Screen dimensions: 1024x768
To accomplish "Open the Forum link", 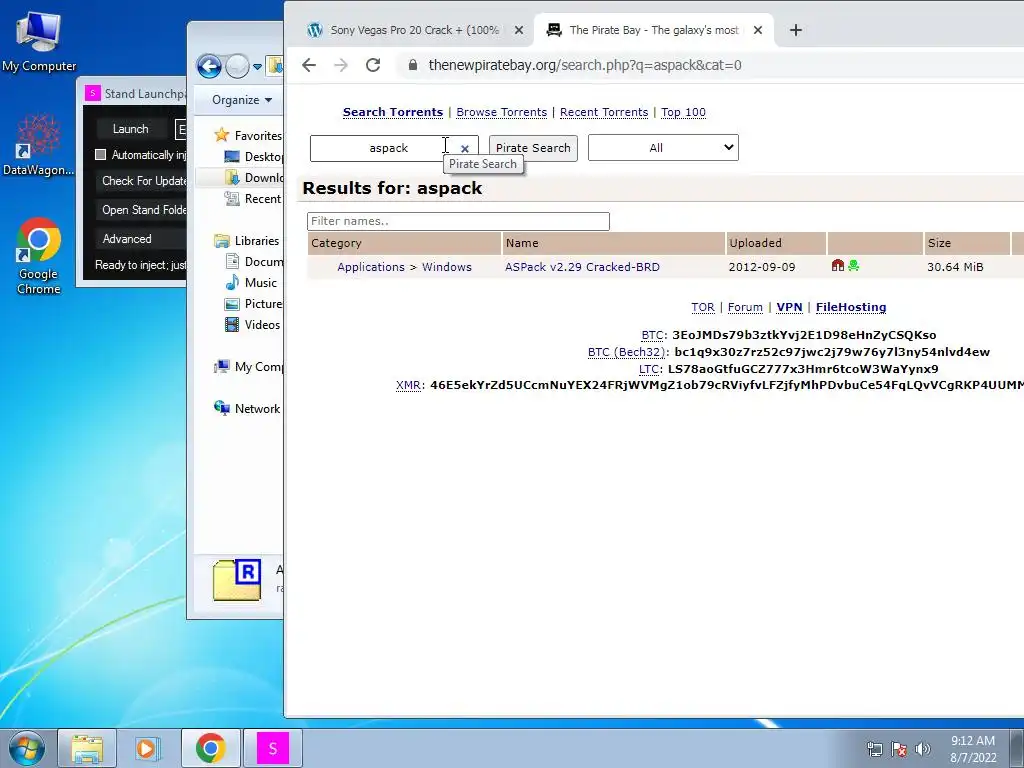I will pyautogui.click(x=745, y=307).
